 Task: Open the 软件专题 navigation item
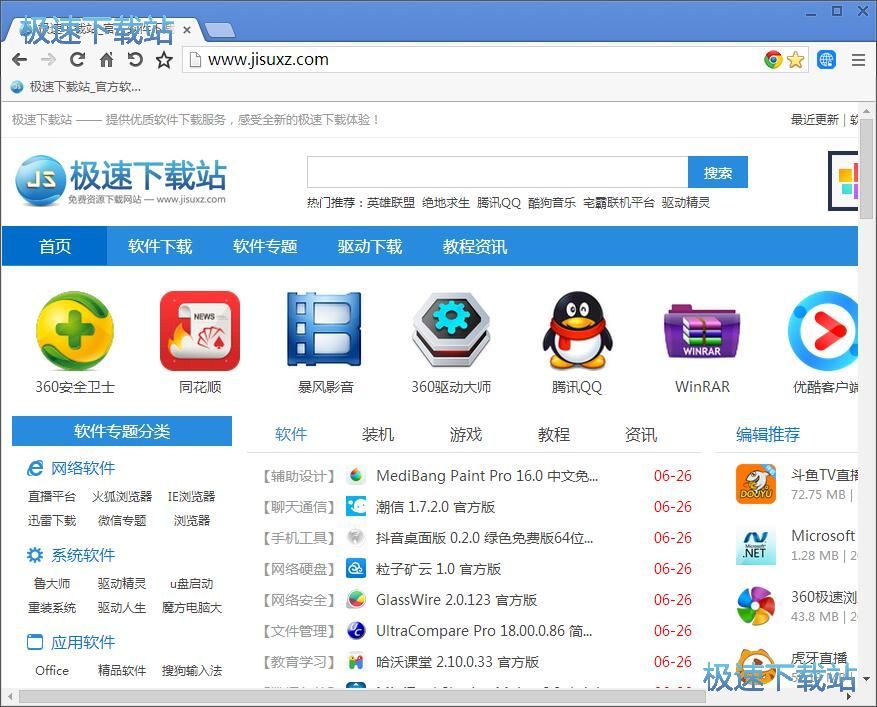[x=265, y=246]
